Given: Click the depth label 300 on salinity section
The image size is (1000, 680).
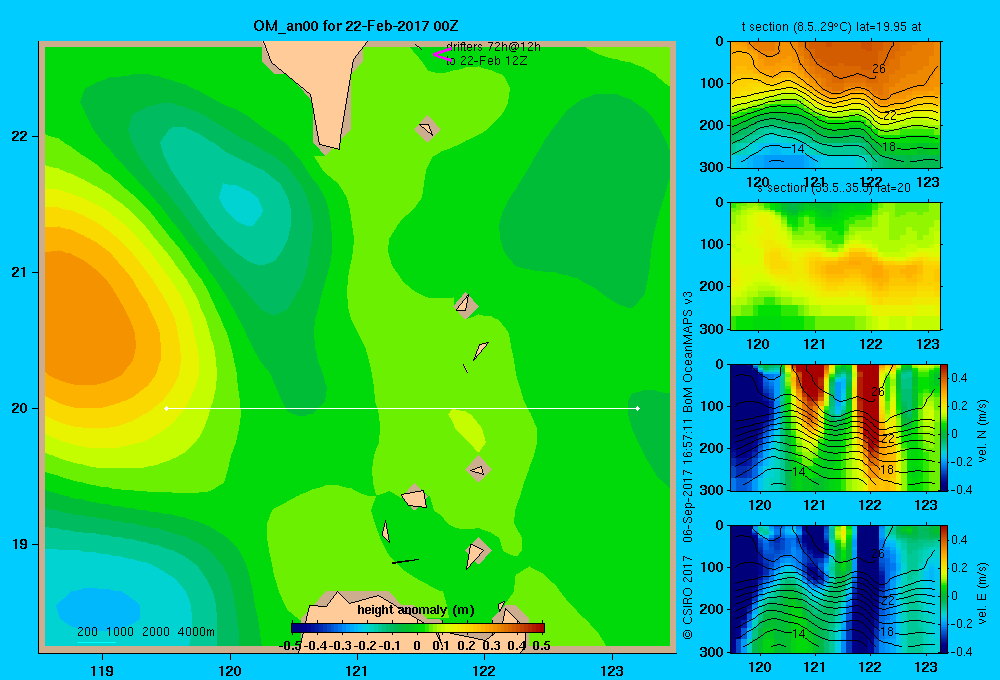Looking at the screenshot, I should pyautogui.click(x=711, y=329).
